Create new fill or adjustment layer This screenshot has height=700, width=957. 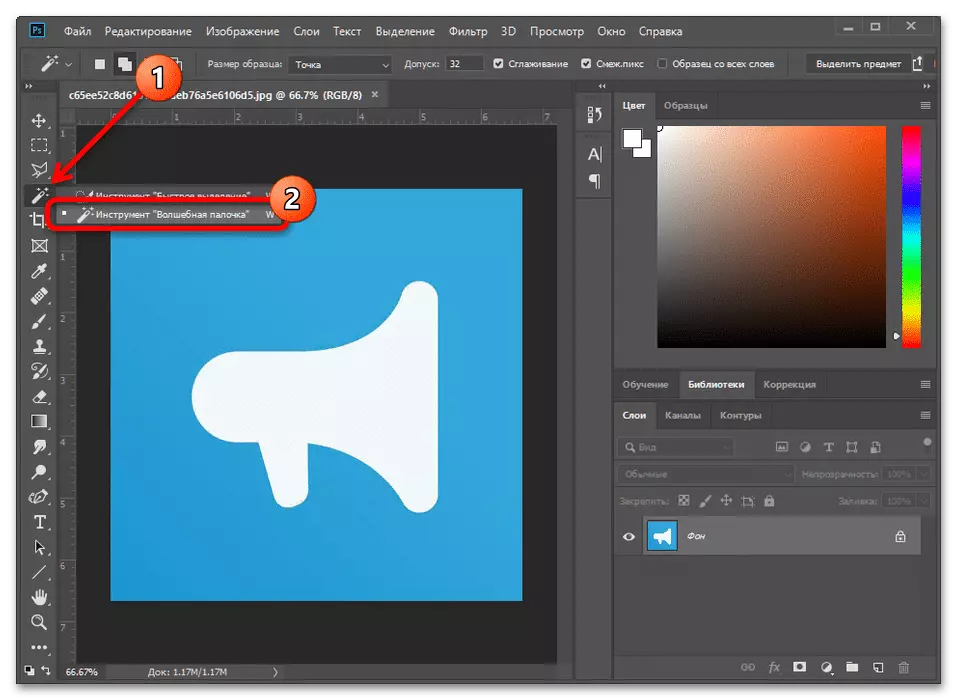coord(826,667)
